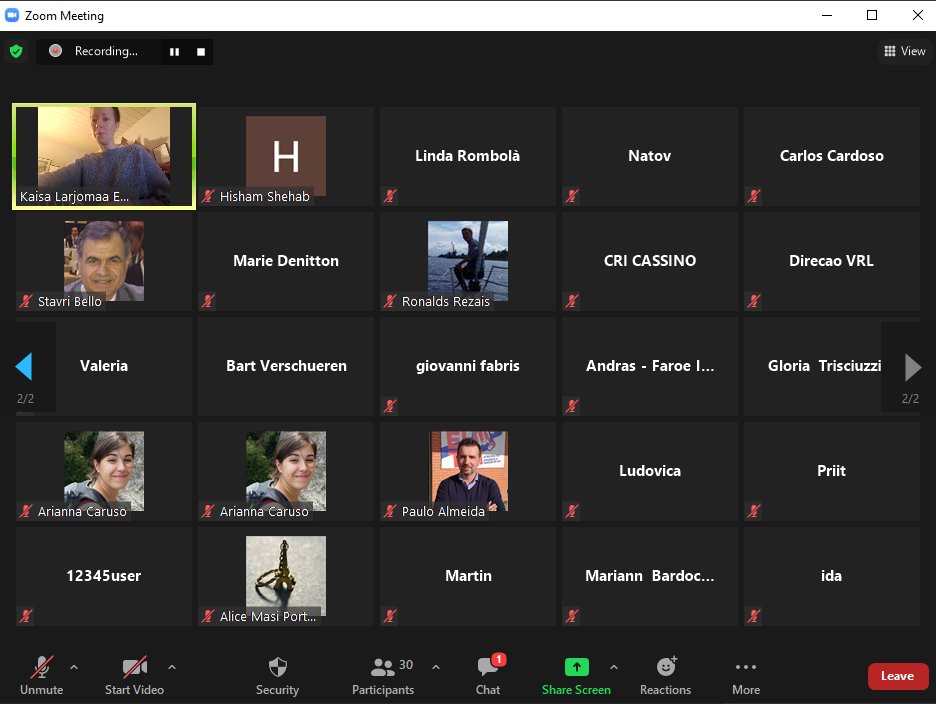Click Linda Rombolà's participant tile
The image size is (936, 704).
468,156
